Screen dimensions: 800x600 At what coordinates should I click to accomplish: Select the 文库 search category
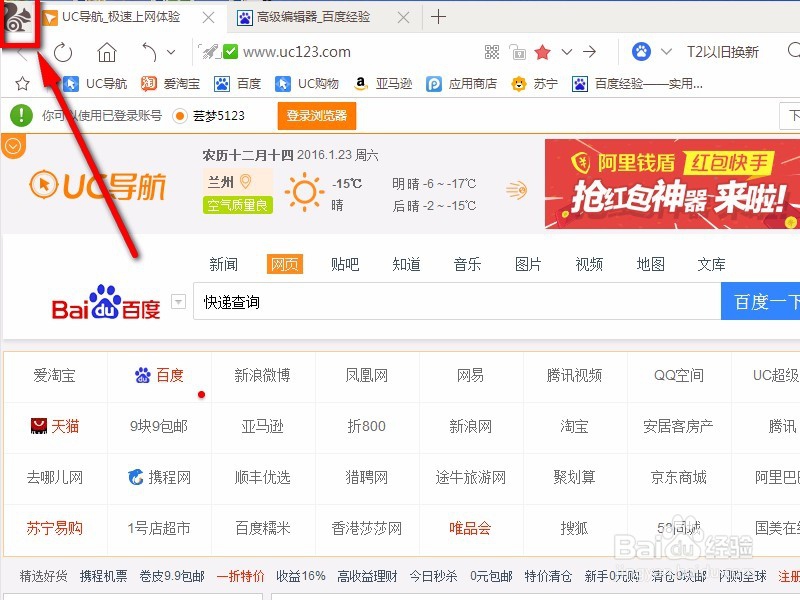pos(711,264)
